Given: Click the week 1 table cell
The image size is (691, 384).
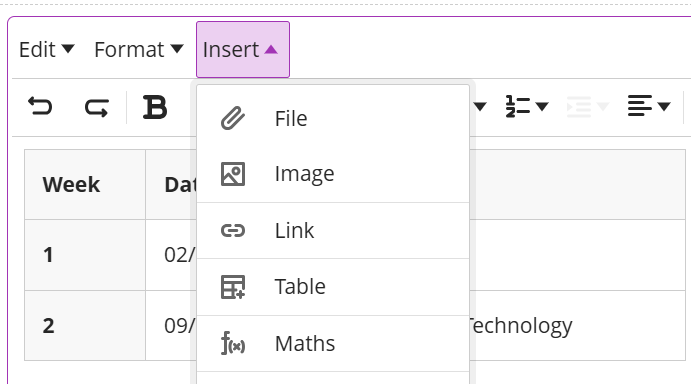Looking at the screenshot, I should [85, 255].
